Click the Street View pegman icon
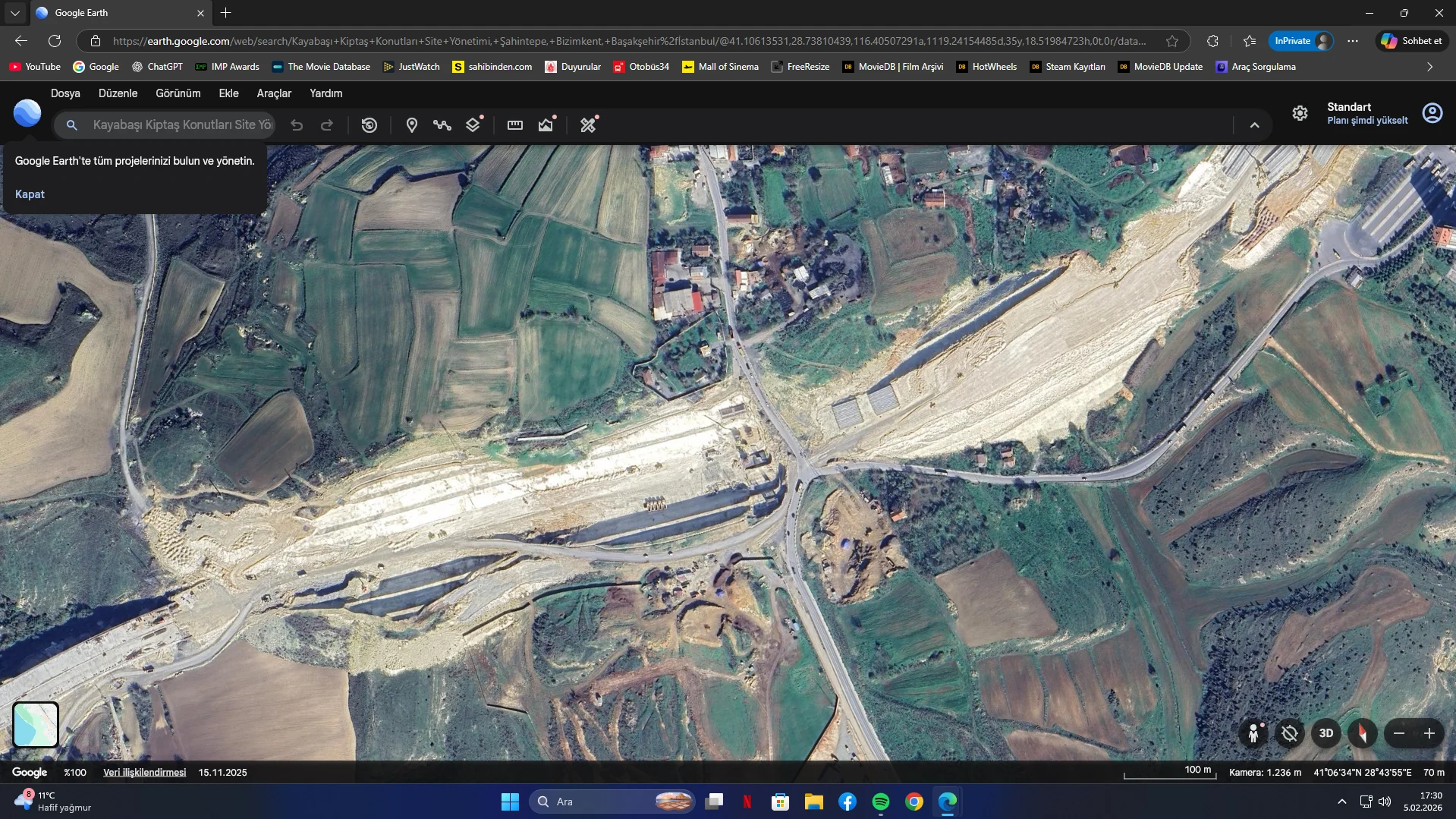The height and width of the screenshot is (819, 1456). tap(1253, 733)
